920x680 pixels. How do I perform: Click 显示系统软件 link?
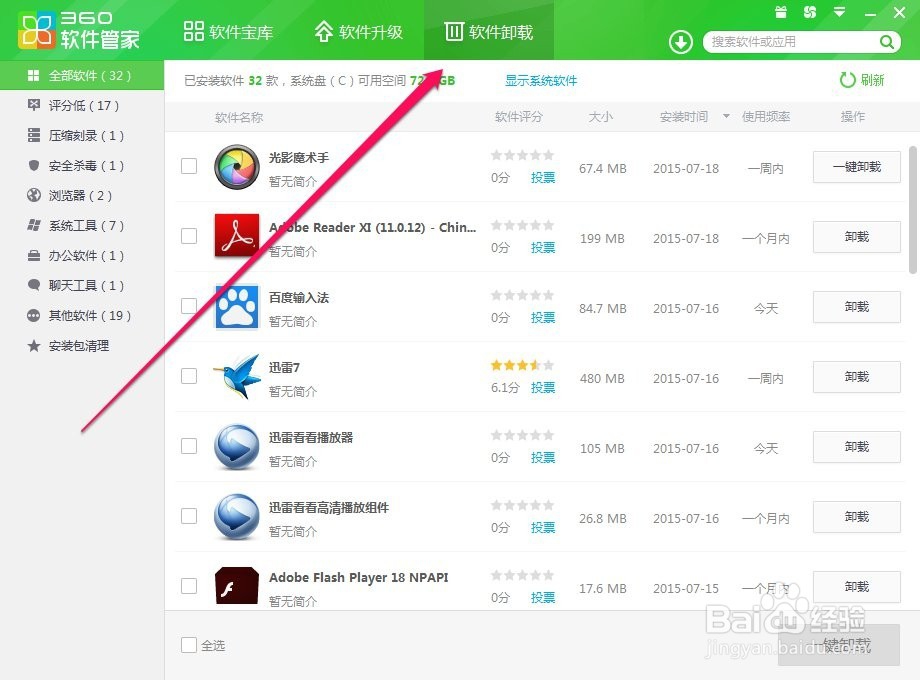(541, 80)
